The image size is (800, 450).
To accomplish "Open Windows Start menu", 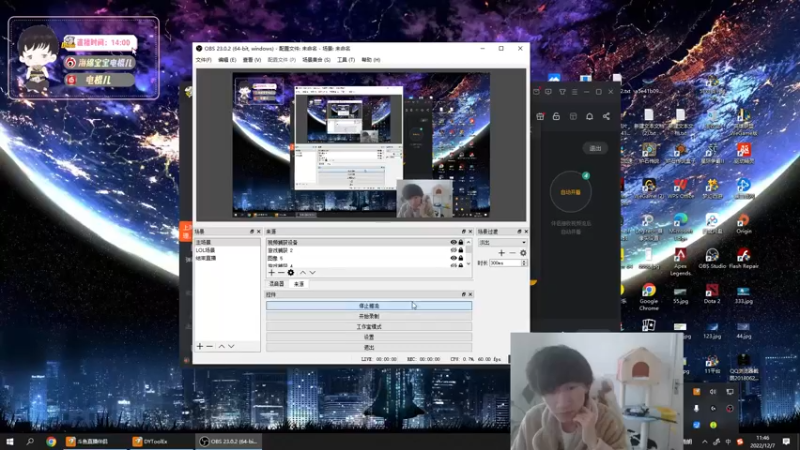I will (9, 441).
